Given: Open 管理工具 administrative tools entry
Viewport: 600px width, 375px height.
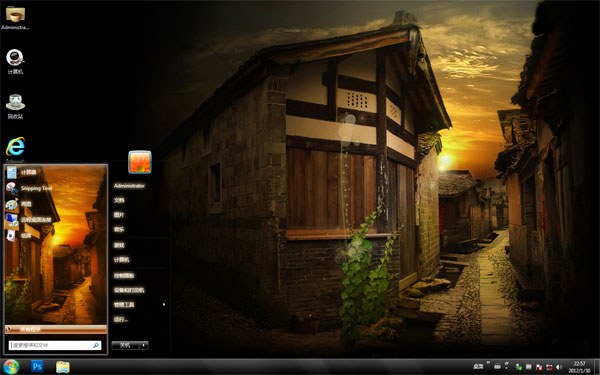Looking at the screenshot, I should coord(124,305).
